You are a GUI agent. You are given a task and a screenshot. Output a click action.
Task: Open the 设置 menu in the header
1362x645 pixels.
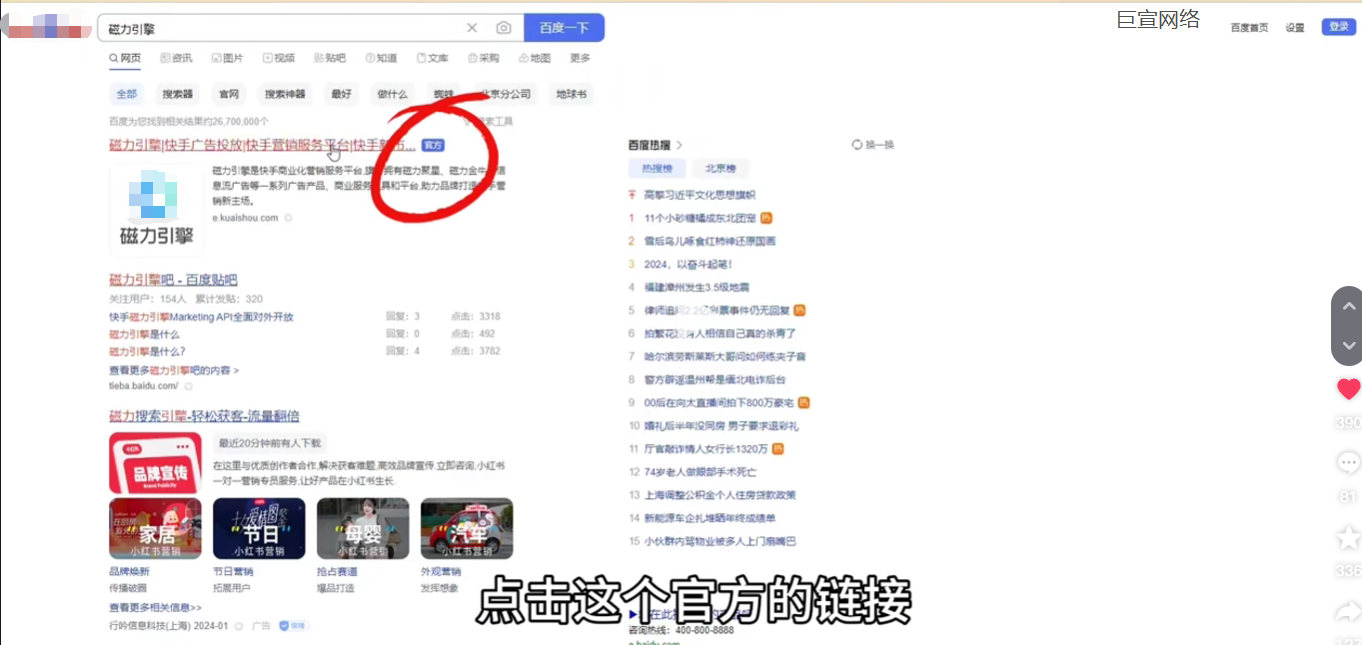[x=1295, y=28]
